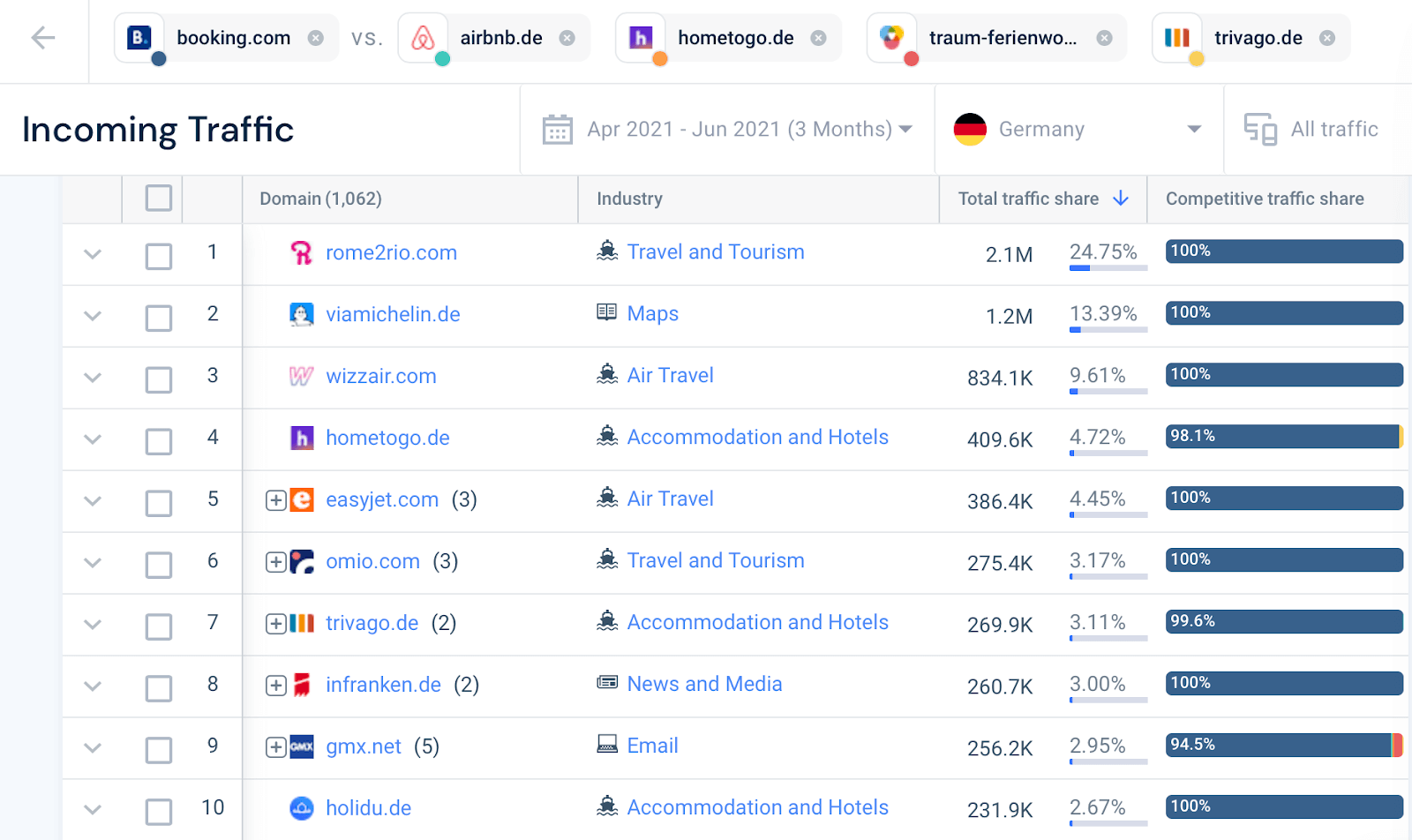Viewport: 1412px width, 840px height.
Task: Click the booking.com favicon in the comparison bar
Action: tap(139, 37)
